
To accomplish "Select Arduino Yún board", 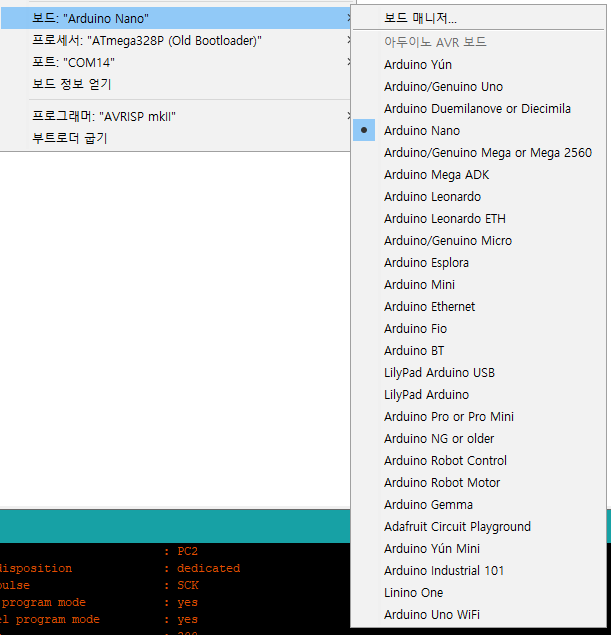I will (479, 64).
